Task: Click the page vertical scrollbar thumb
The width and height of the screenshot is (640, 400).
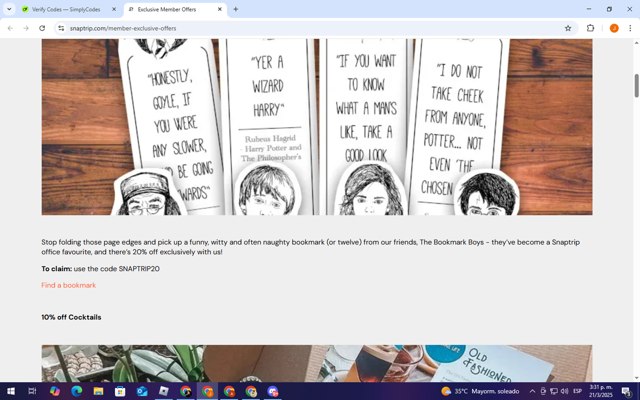Action: [636, 86]
